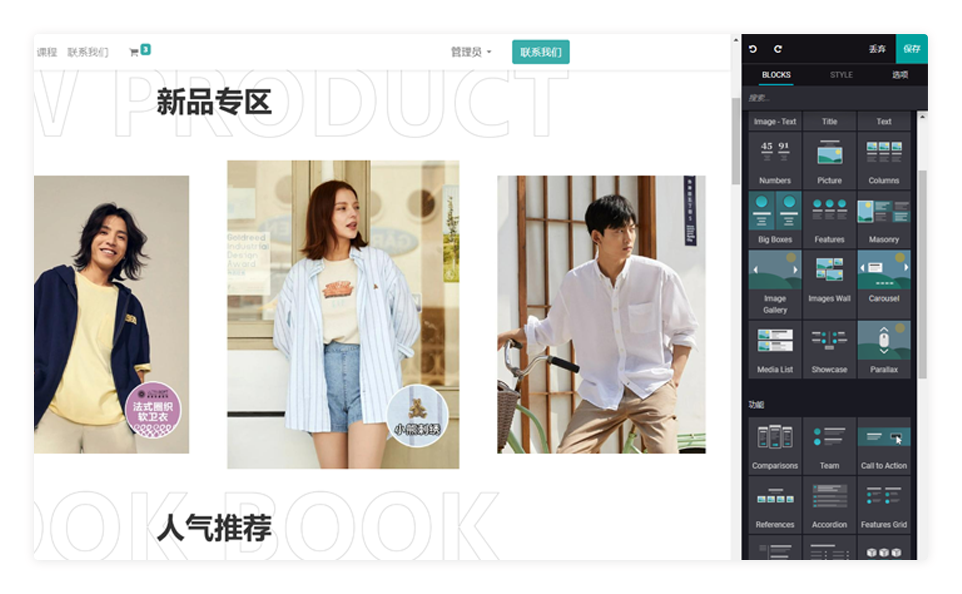Click the 丢弃 discard button
The height and width of the screenshot is (594, 962).
pyautogui.click(x=877, y=49)
